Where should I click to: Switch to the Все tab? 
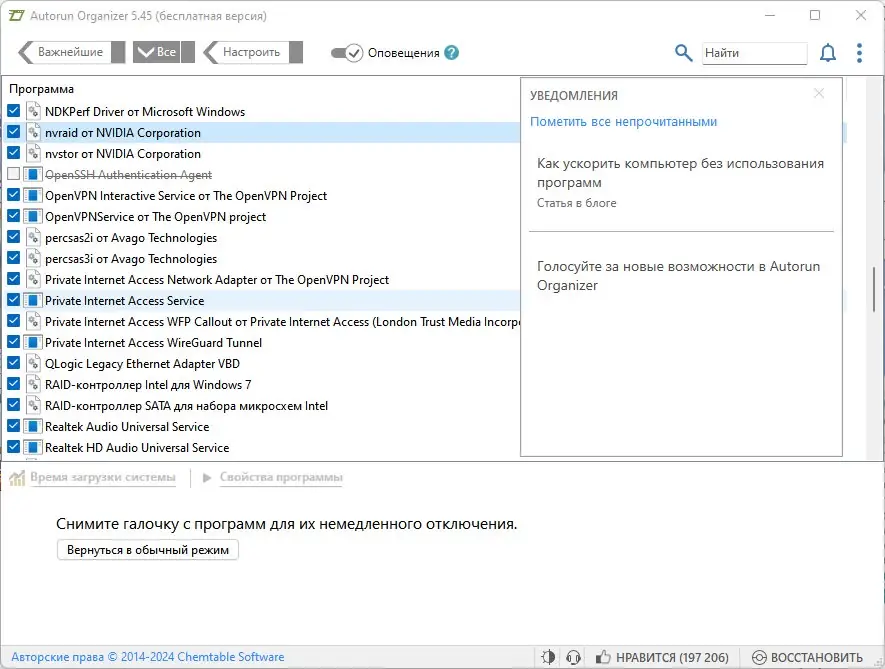pyautogui.click(x=159, y=52)
